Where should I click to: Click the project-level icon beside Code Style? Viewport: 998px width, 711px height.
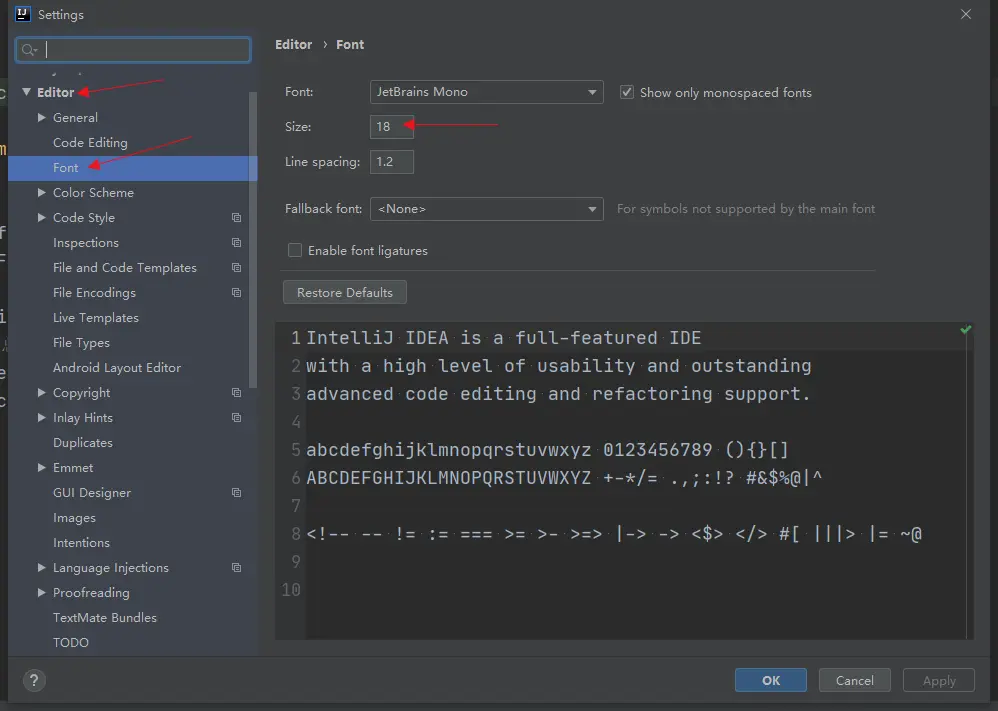click(x=237, y=218)
